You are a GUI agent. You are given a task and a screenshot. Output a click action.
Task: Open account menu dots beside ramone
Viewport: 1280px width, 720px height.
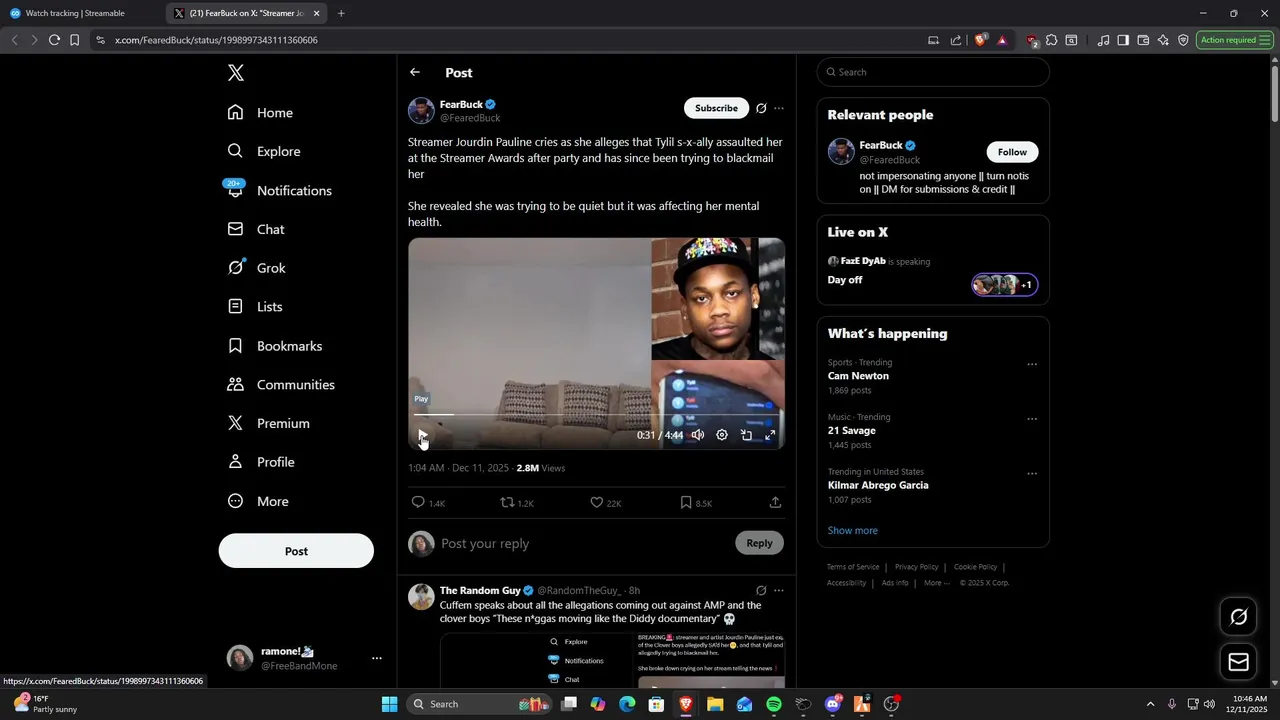pyautogui.click(x=377, y=658)
